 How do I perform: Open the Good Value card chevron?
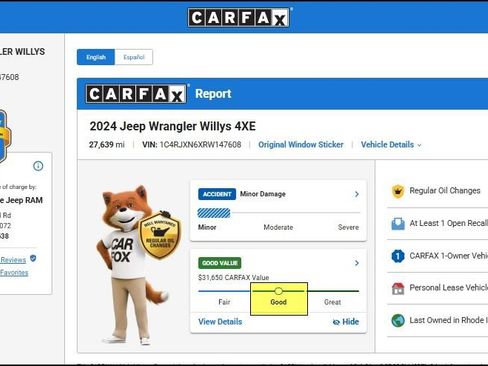coord(357,263)
